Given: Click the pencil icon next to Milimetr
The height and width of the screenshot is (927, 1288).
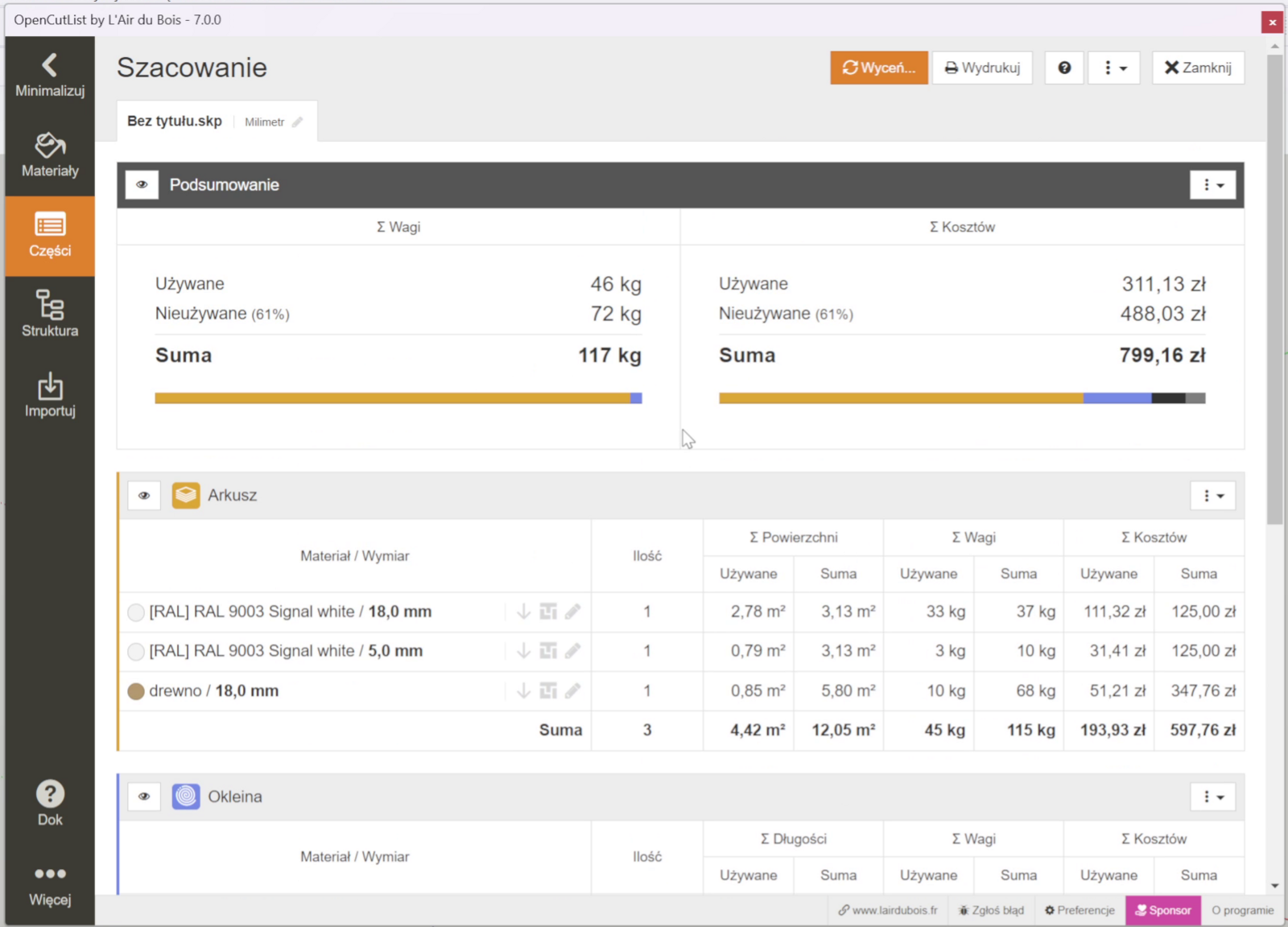Looking at the screenshot, I should (298, 122).
